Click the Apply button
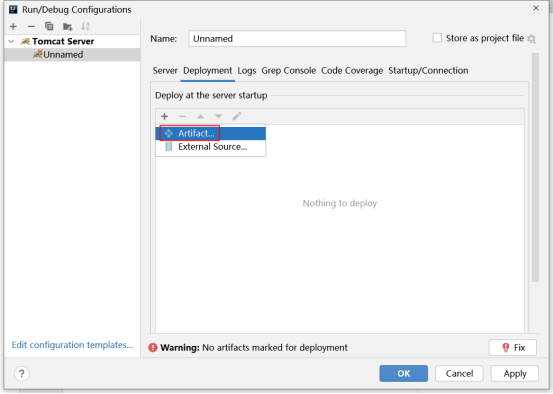This screenshot has width=553, height=394. pyautogui.click(x=515, y=374)
